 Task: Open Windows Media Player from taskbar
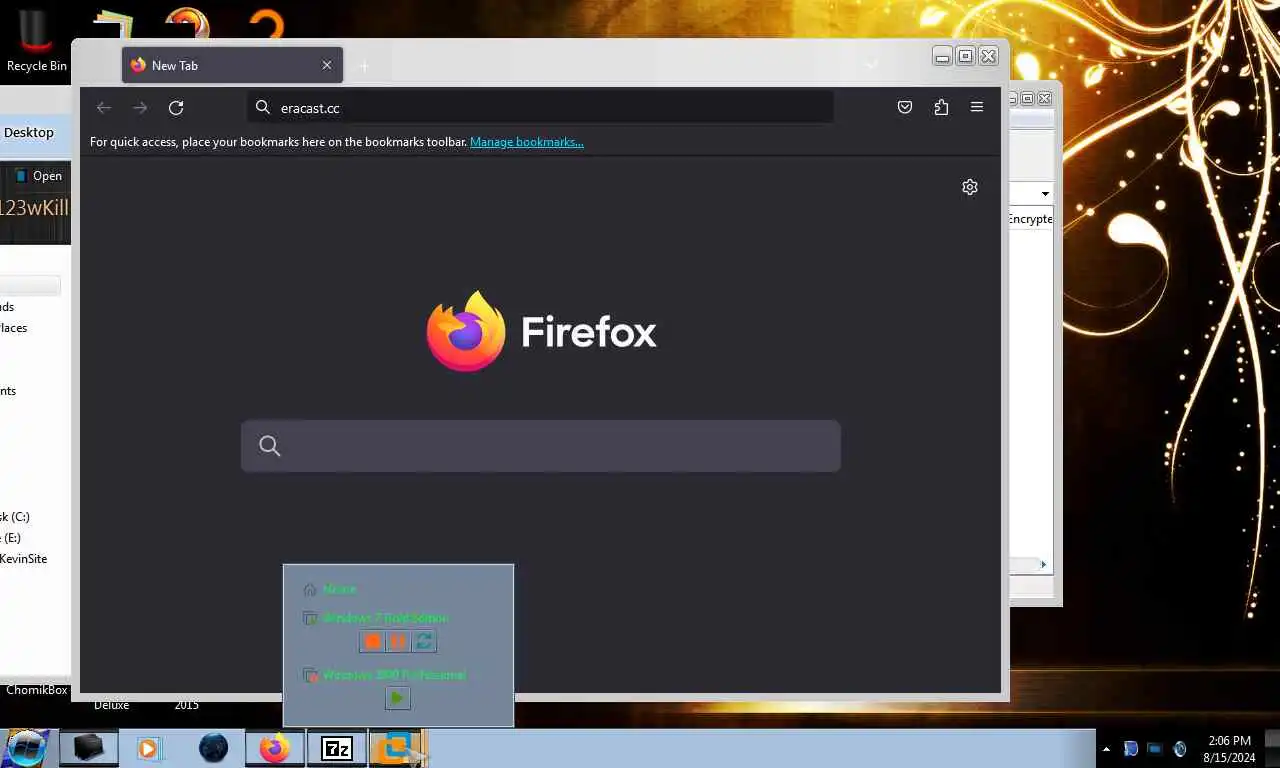(x=149, y=748)
